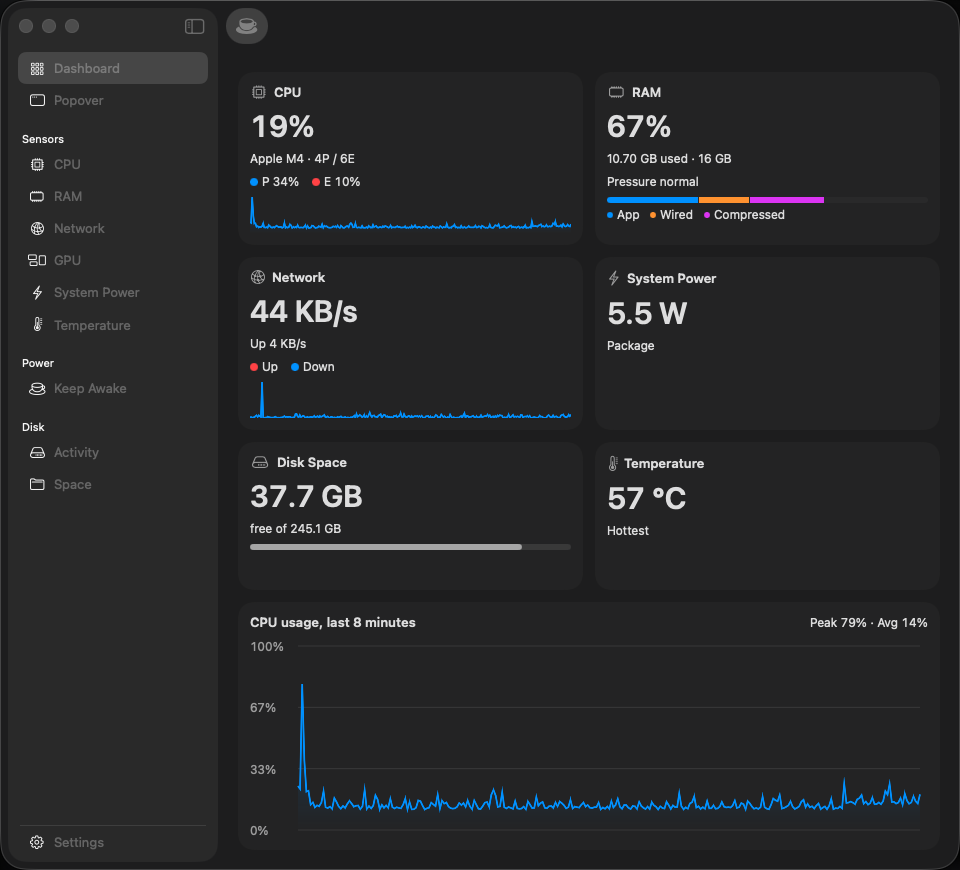Image resolution: width=960 pixels, height=870 pixels.
Task: Click the 67% RAM usage value
Action: [x=639, y=127]
